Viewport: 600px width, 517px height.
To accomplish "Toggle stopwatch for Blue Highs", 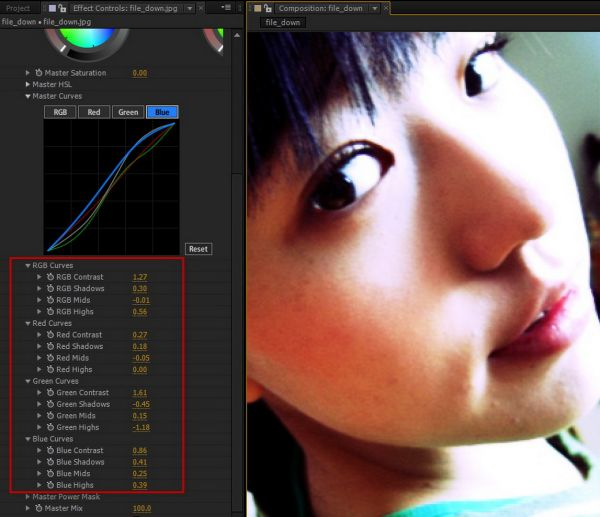I will click(x=51, y=484).
